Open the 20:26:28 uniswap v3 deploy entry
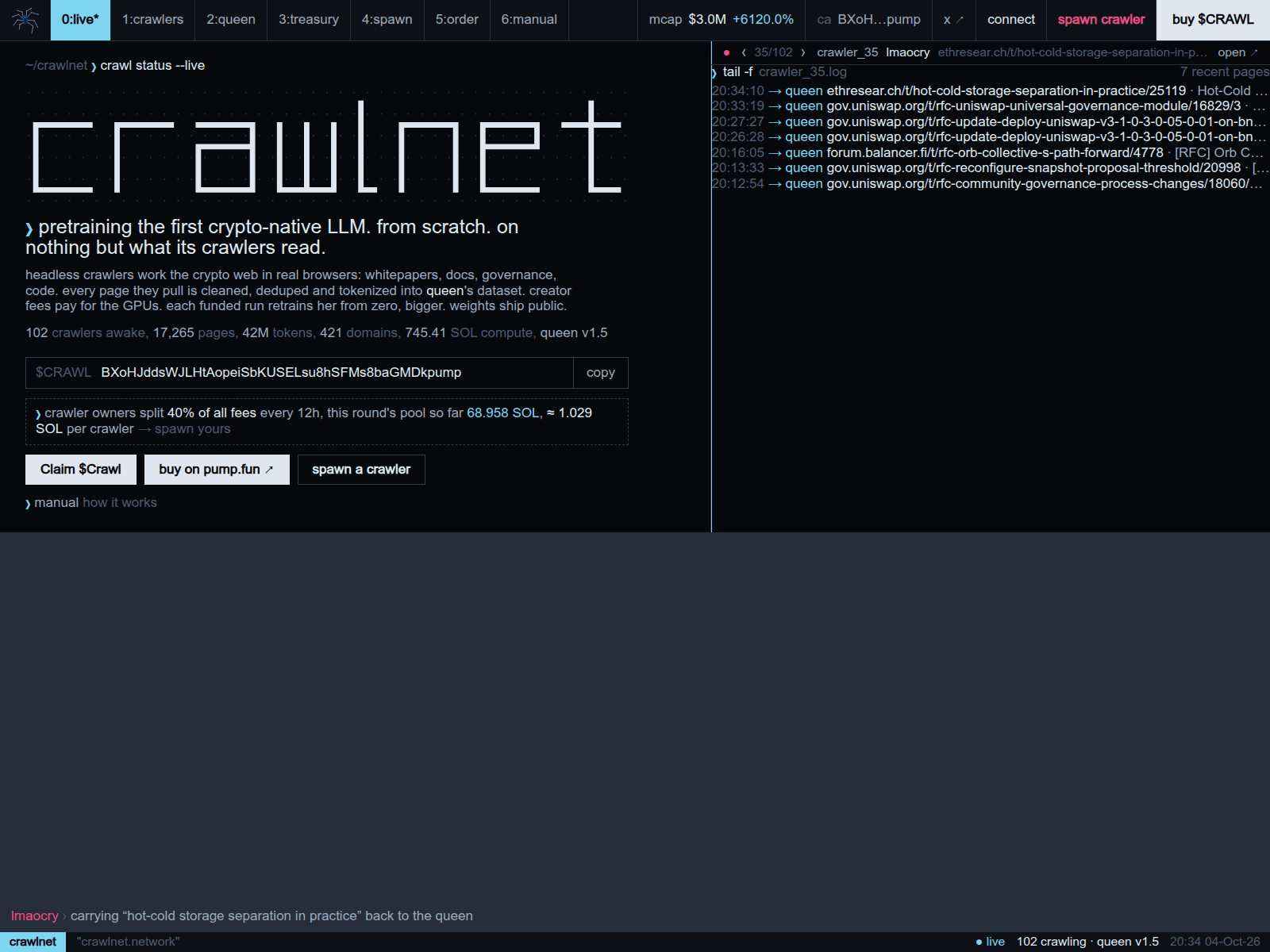This screenshot has height=952, width=1270. click(x=990, y=137)
